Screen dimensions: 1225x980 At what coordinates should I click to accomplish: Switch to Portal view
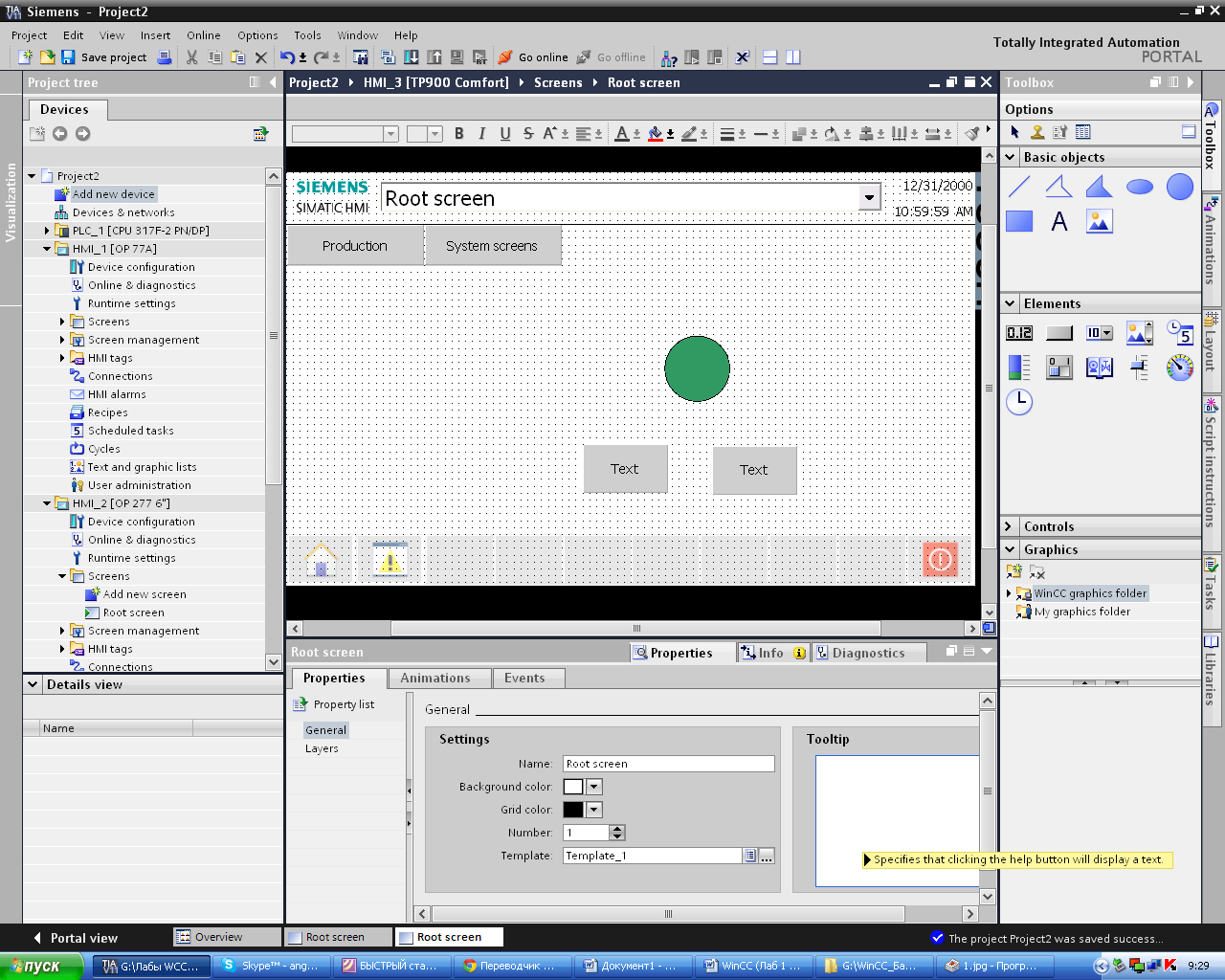coord(75,938)
